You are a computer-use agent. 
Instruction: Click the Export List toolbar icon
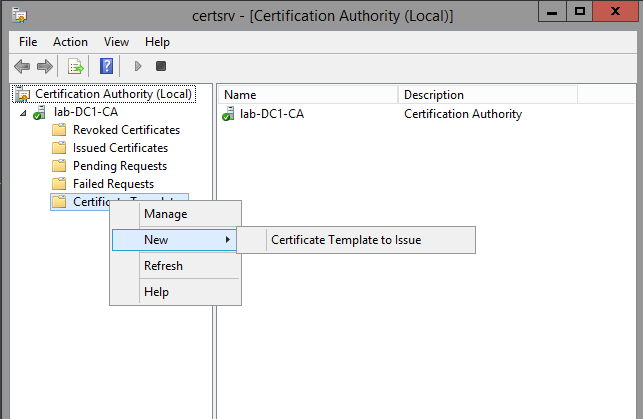click(75, 66)
